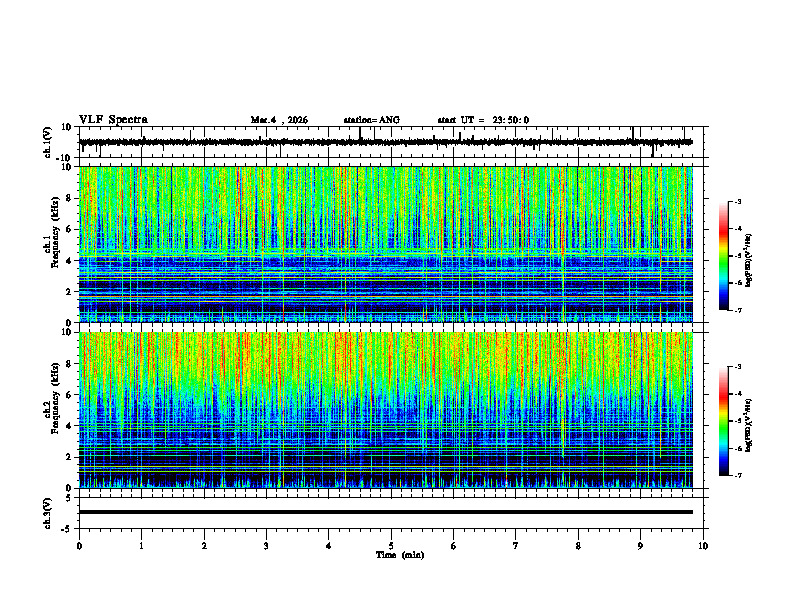The width and height of the screenshot is (792, 612).
Task: Click the ch.2 spectrogram color scale bar
Action: [x=723, y=421]
